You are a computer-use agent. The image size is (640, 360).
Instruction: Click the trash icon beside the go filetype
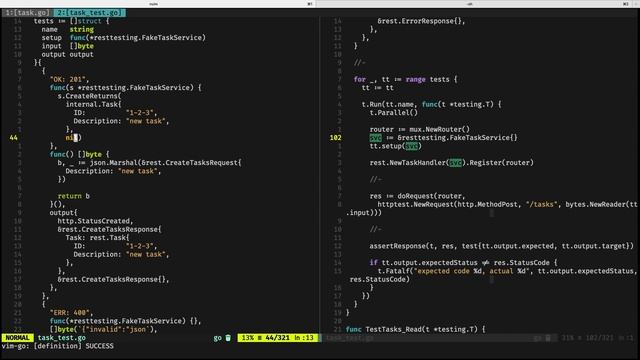(228, 338)
